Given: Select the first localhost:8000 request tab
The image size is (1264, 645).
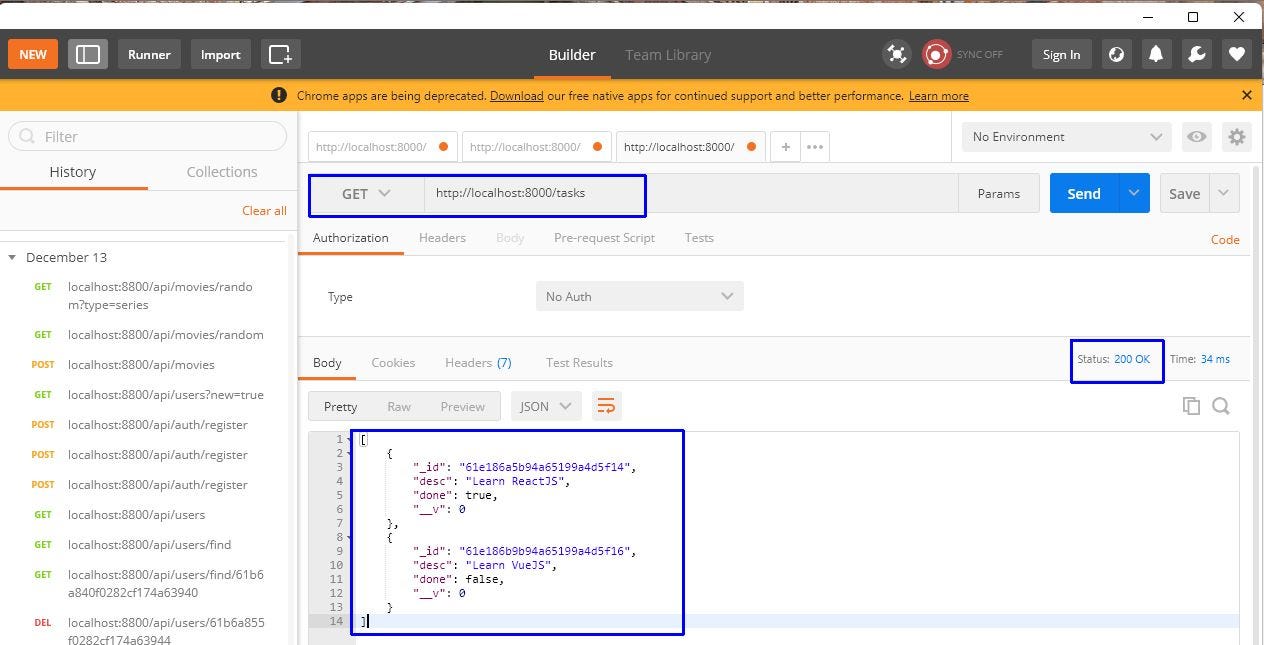Looking at the screenshot, I should pyautogui.click(x=383, y=147).
